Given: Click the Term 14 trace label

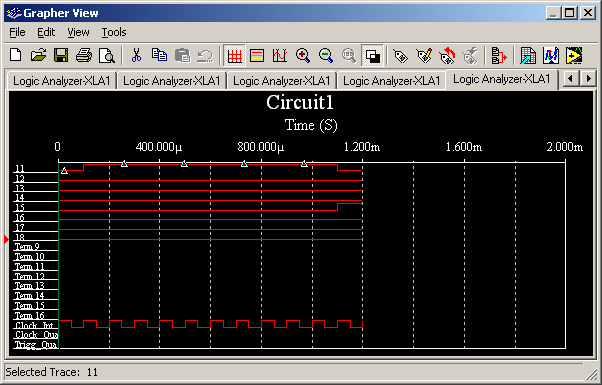Looking at the screenshot, I should (30, 296).
